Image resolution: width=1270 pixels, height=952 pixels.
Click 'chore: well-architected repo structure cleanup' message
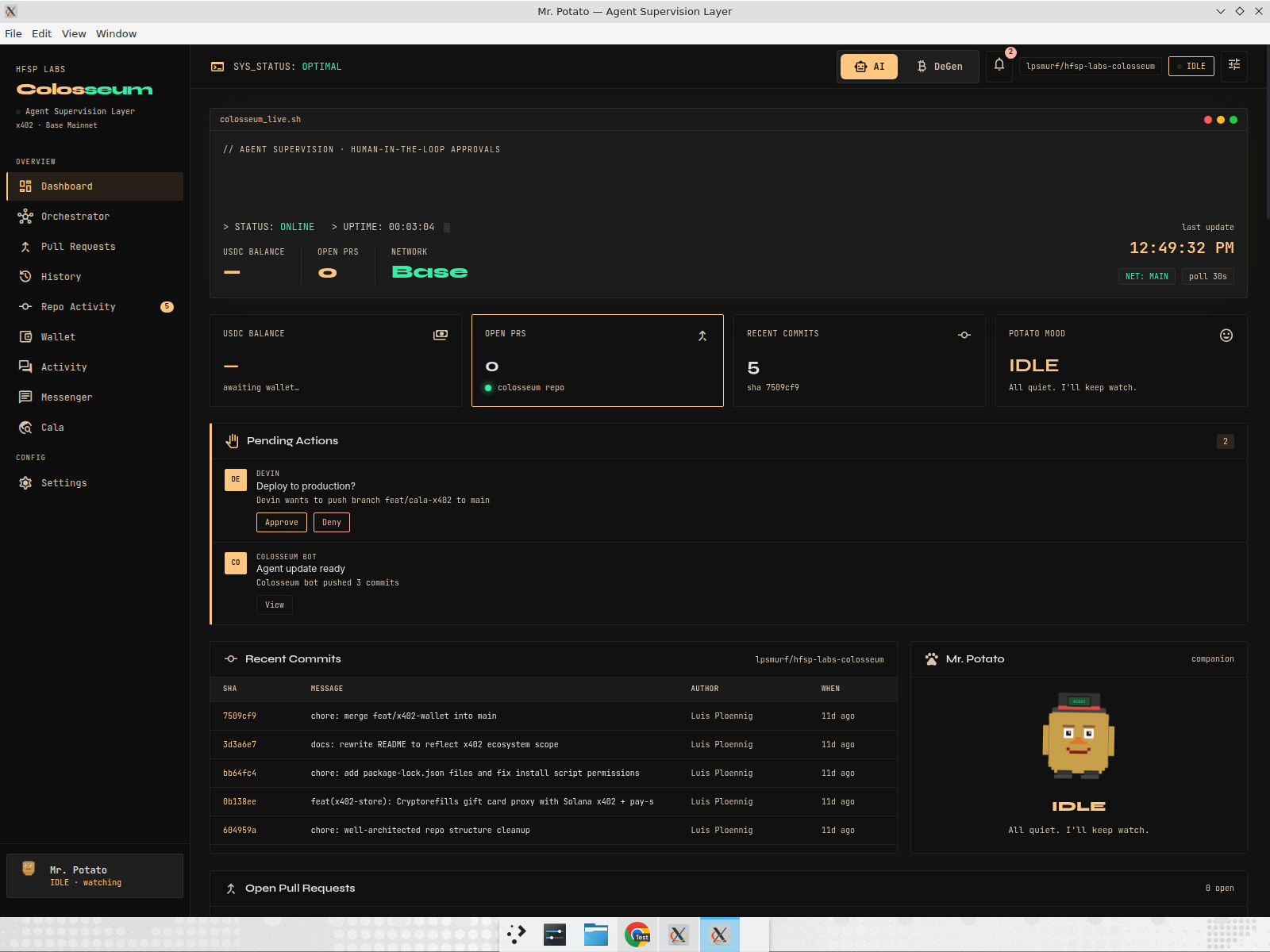421,831
